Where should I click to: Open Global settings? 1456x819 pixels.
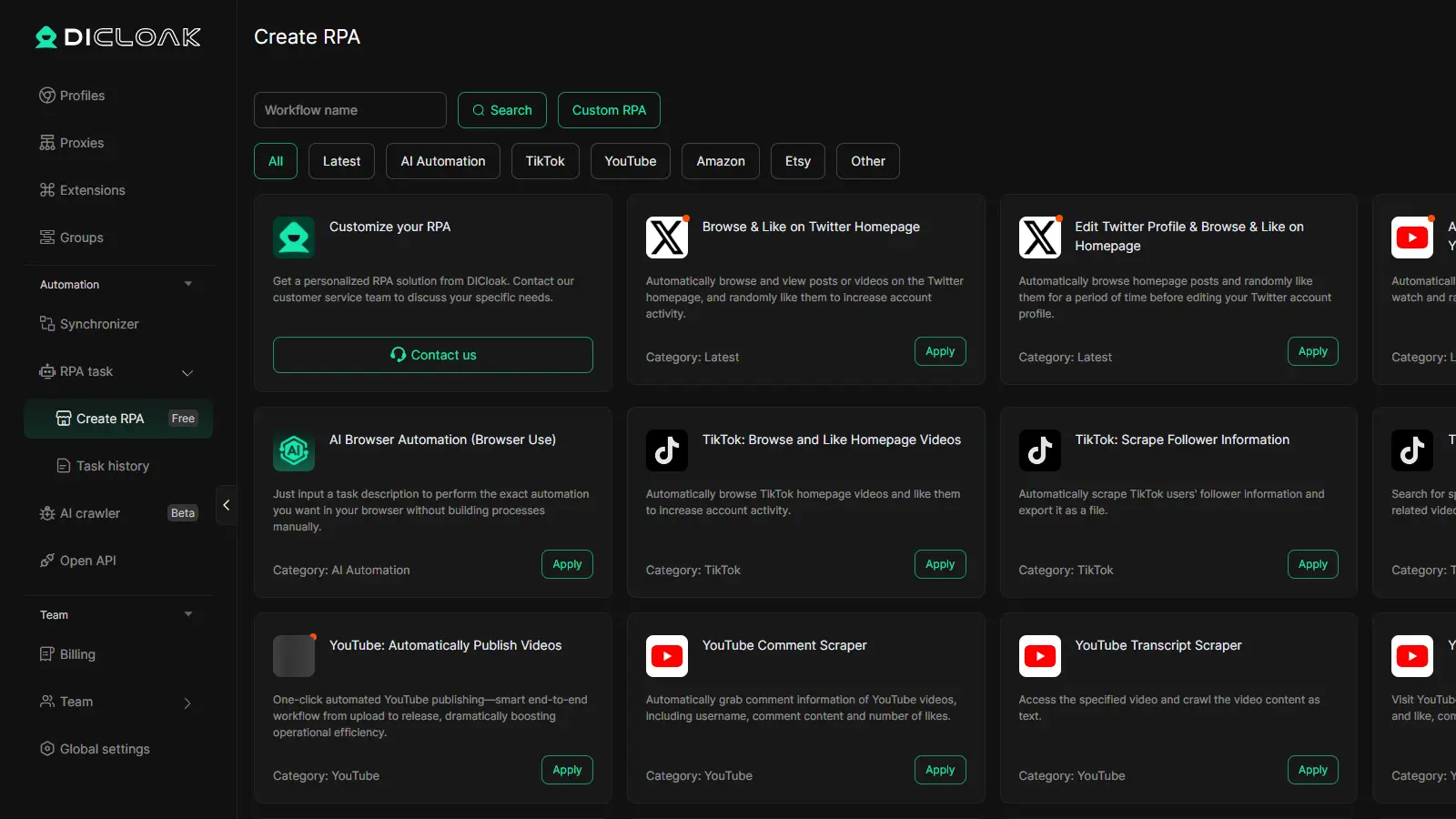pos(104,749)
